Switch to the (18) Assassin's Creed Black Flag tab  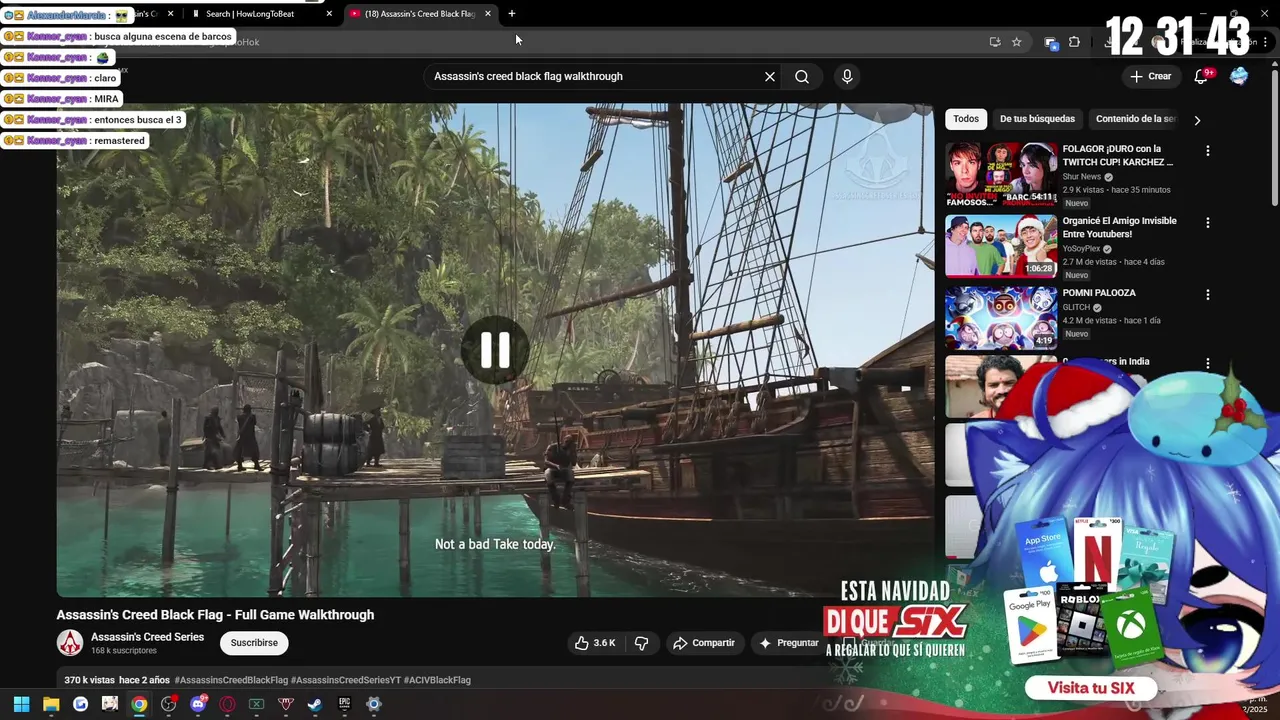pyautogui.click(x=419, y=14)
